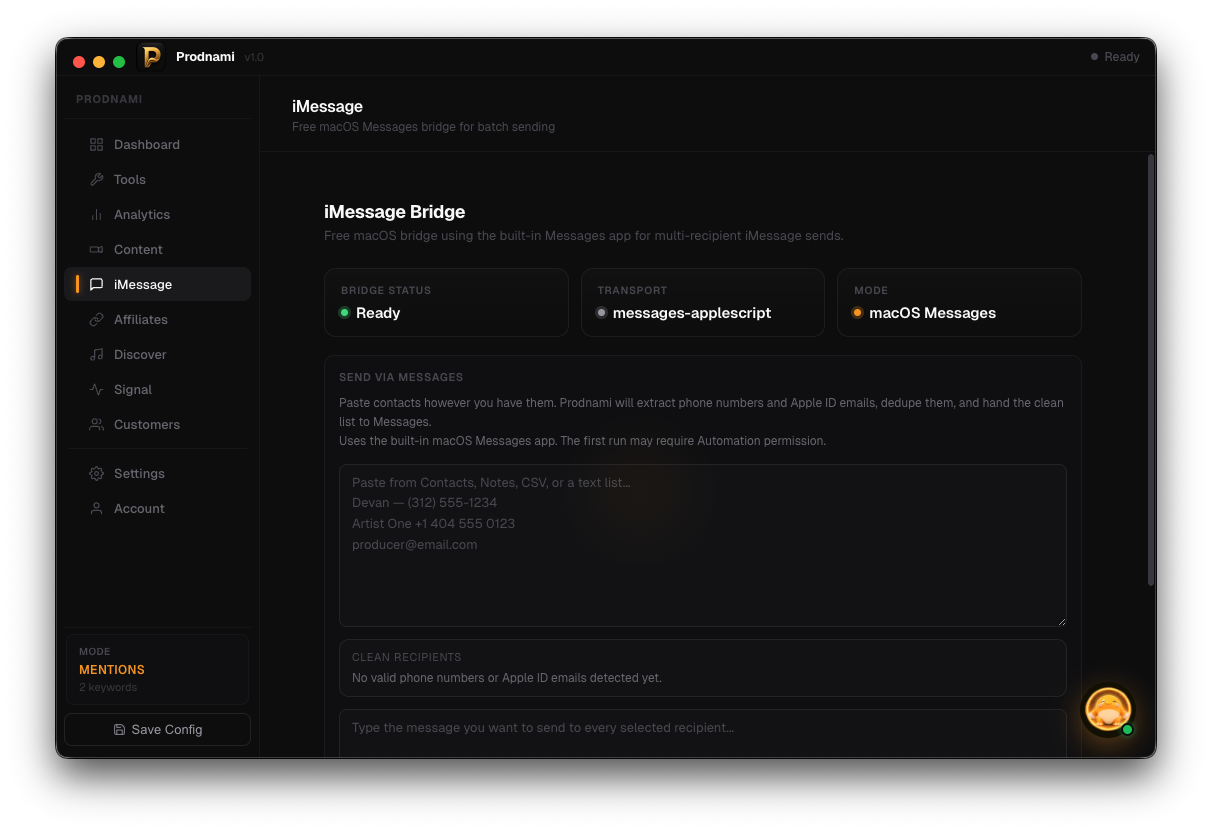
Task: Click the Ready status in title bar
Action: click(x=1115, y=57)
